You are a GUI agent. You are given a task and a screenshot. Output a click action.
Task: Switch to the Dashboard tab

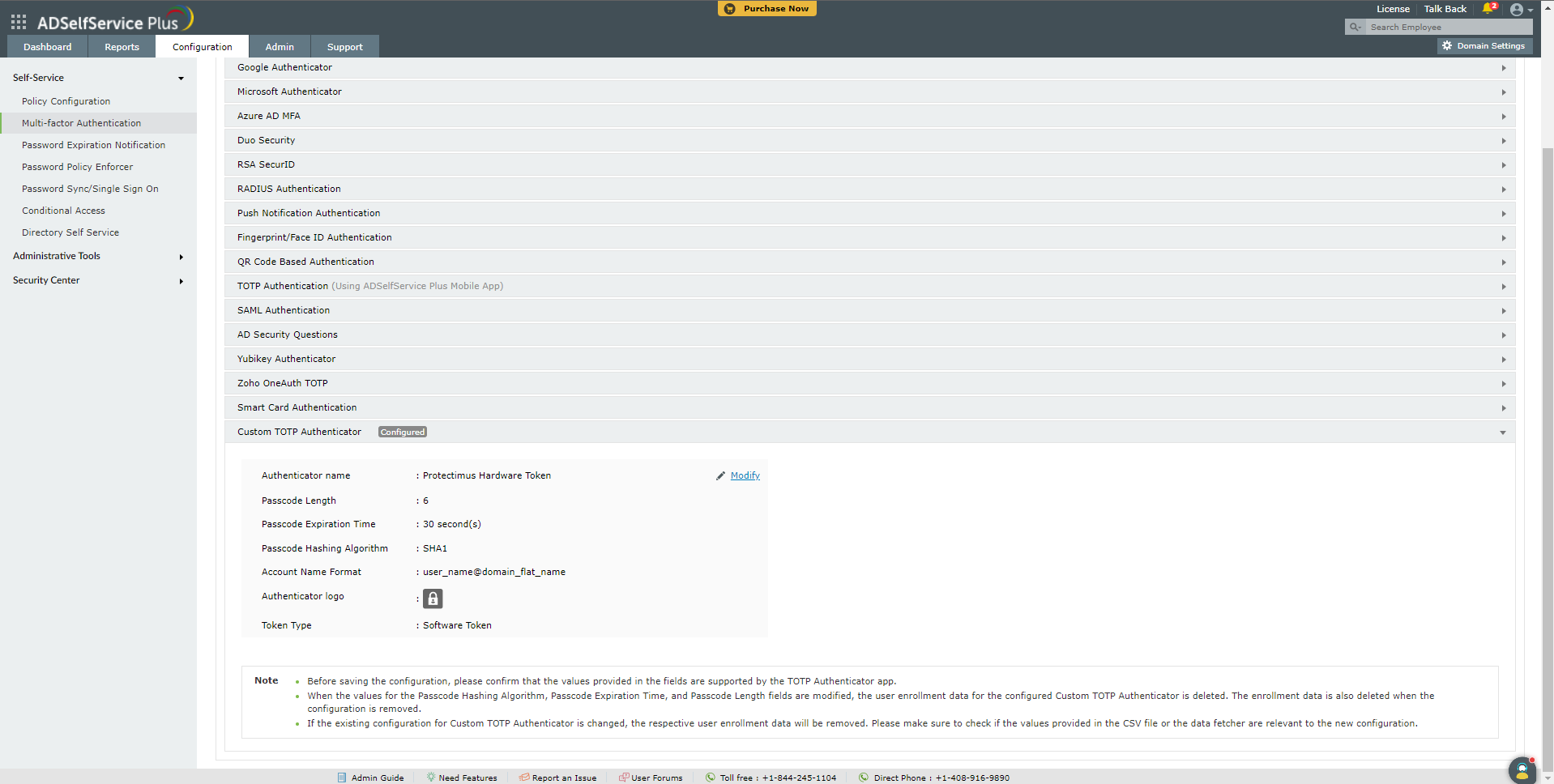click(x=47, y=47)
